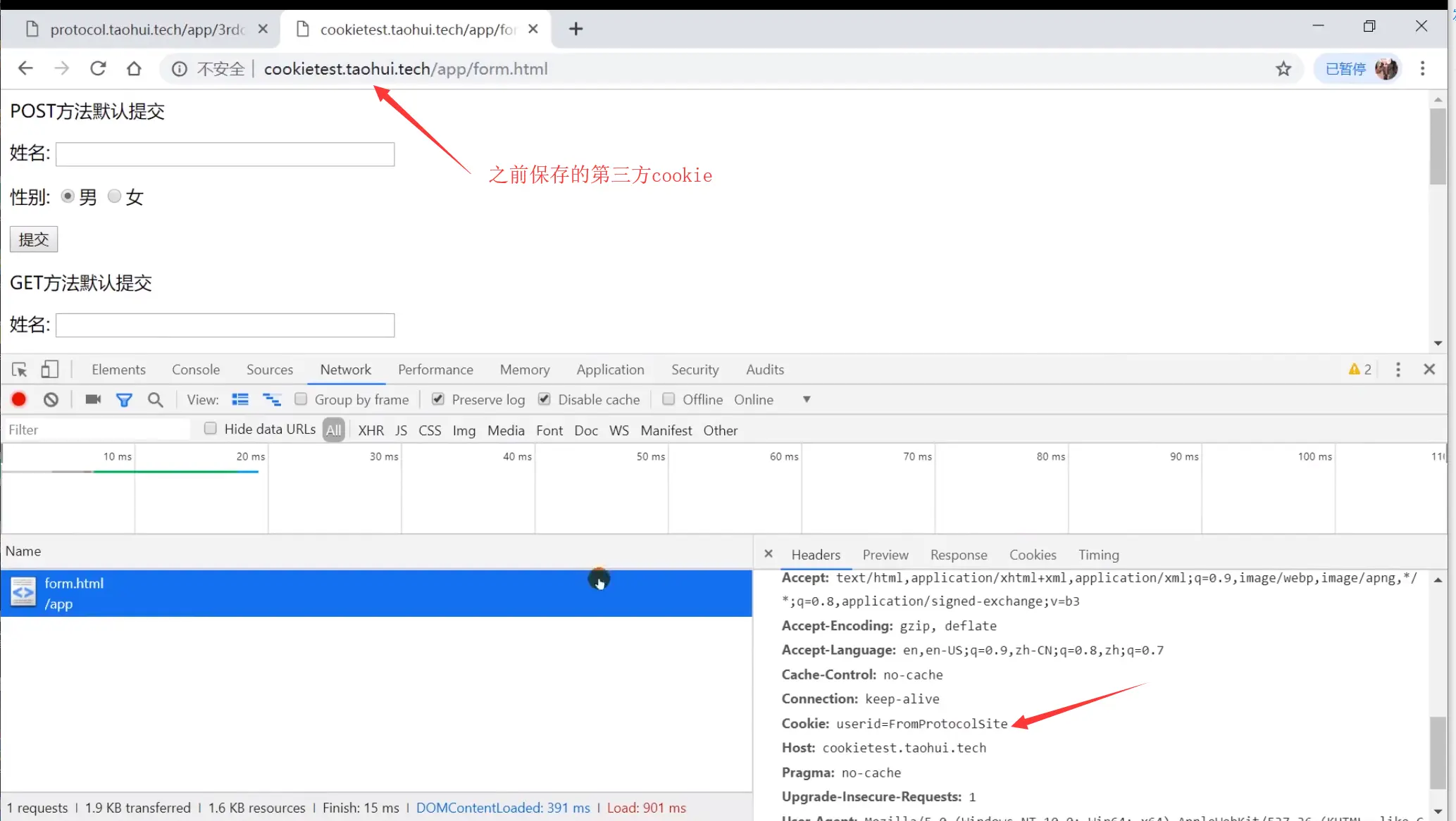This screenshot has width=1456, height=821.
Task: Toggle the network filter funnel icon
Action: [x=124, y=400]
